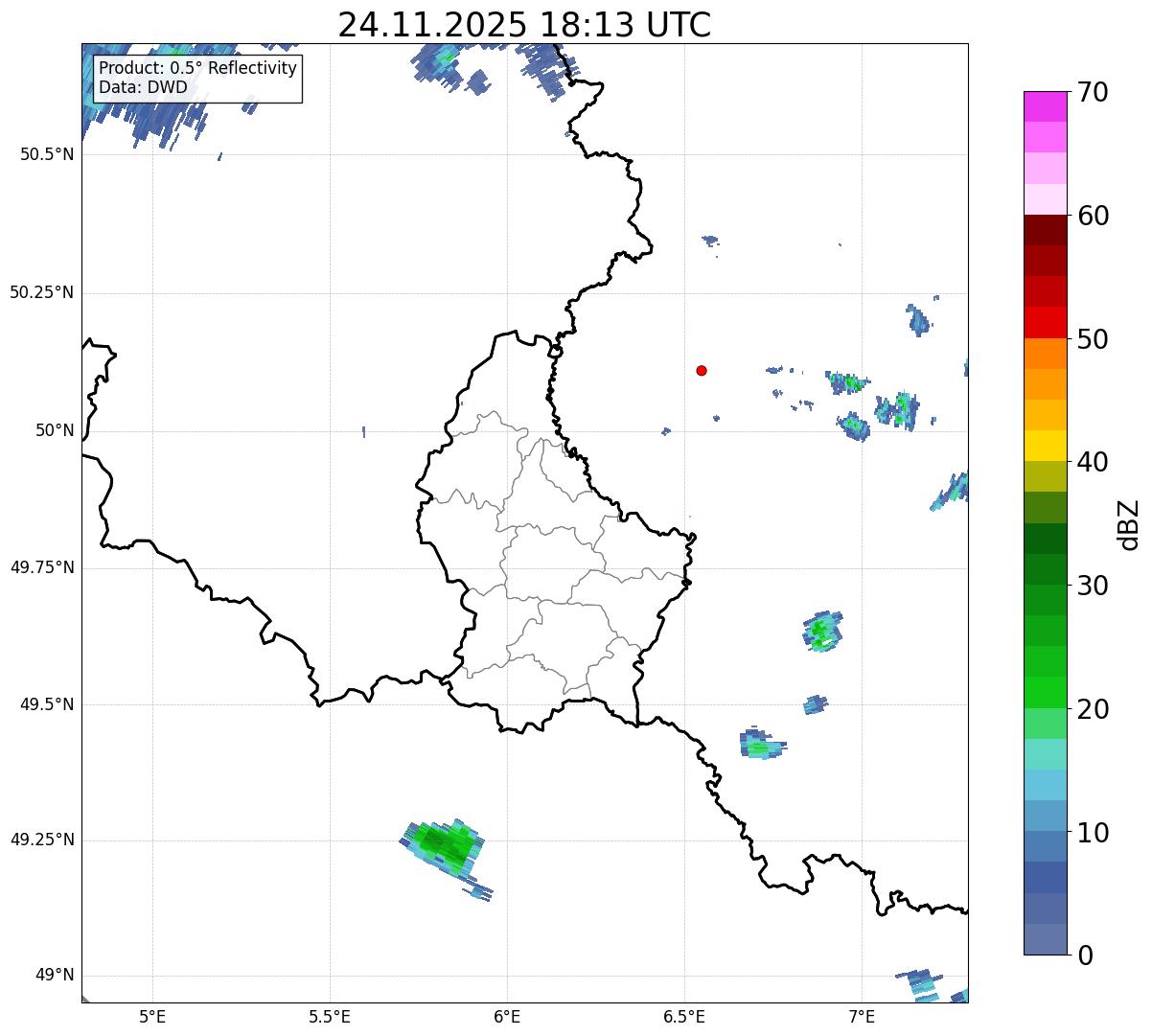Click the '49°N' latitude label
The width and height of the screenshot is (1152, 1036).
pos(55,976)
